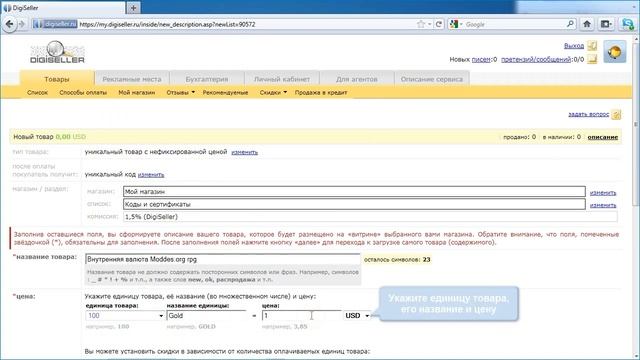Switch to the Бухгалтерия tab
This screenshot has width=640, height=360.
tap(207, 79)
